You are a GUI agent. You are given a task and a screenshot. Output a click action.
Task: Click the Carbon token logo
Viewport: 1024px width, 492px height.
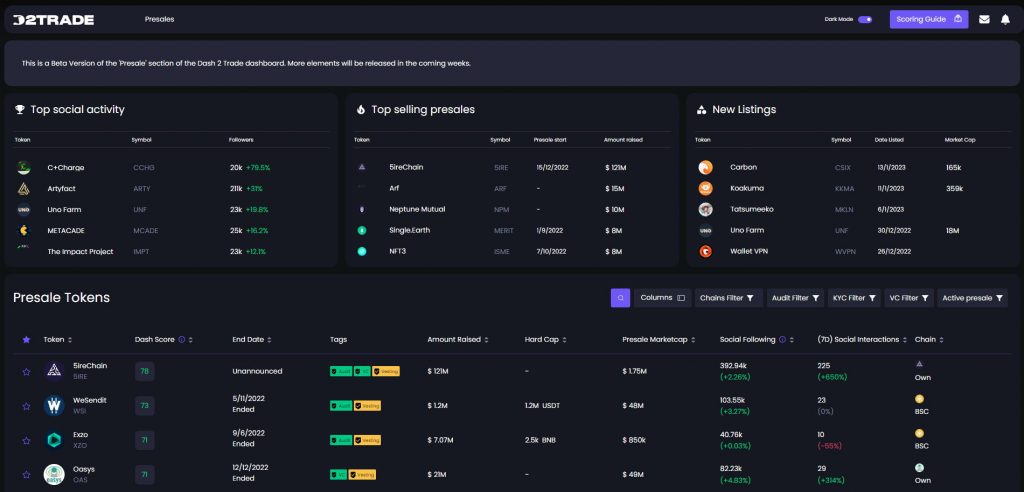(705, 167)
